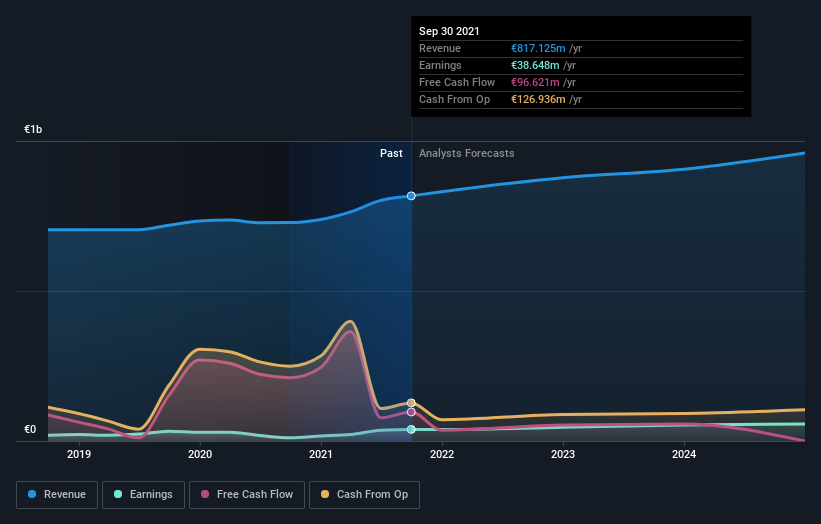Click the 'Free Cash Flow' tooltip row label
Screen dimensions: 821x524
(457, 82)
